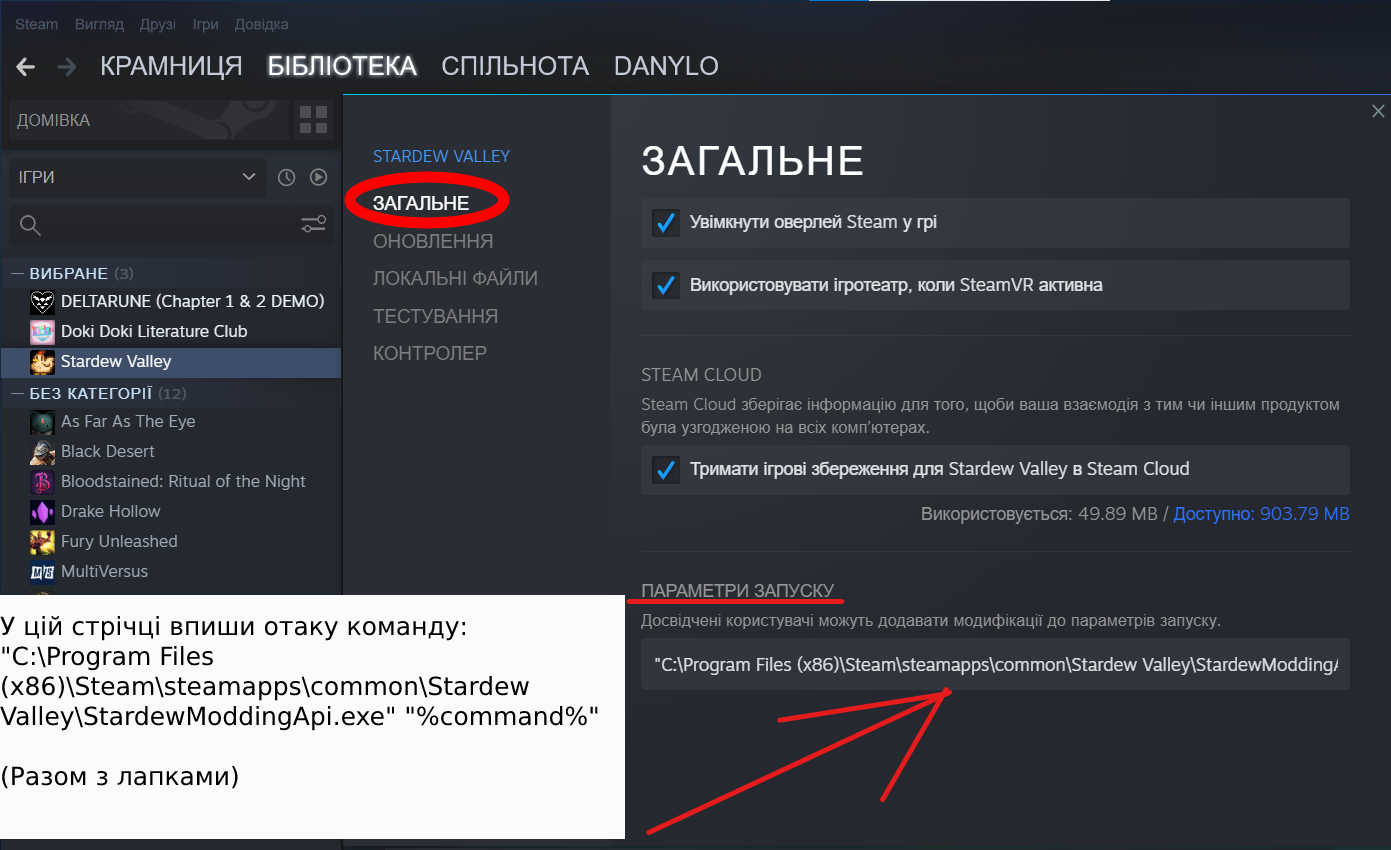Open the recent activity clock icon
The width and height of the screenshot is (1391, 850).
287,177
